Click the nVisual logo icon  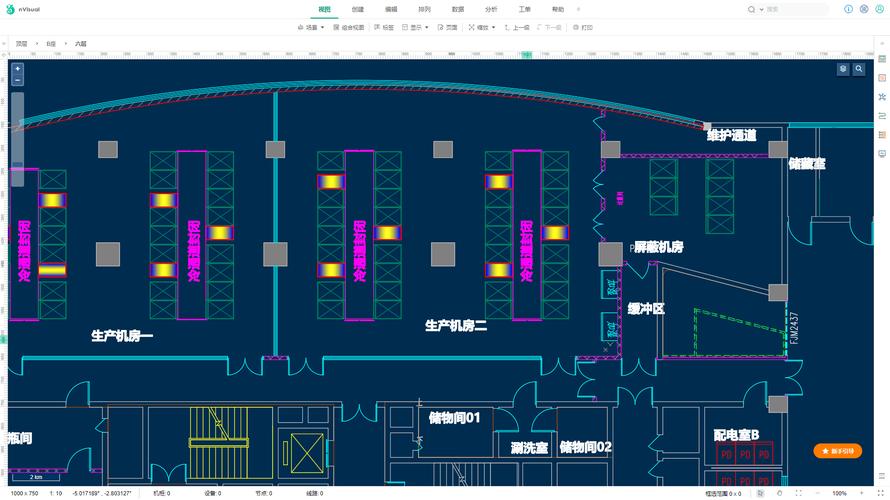(x=10, y=9)
